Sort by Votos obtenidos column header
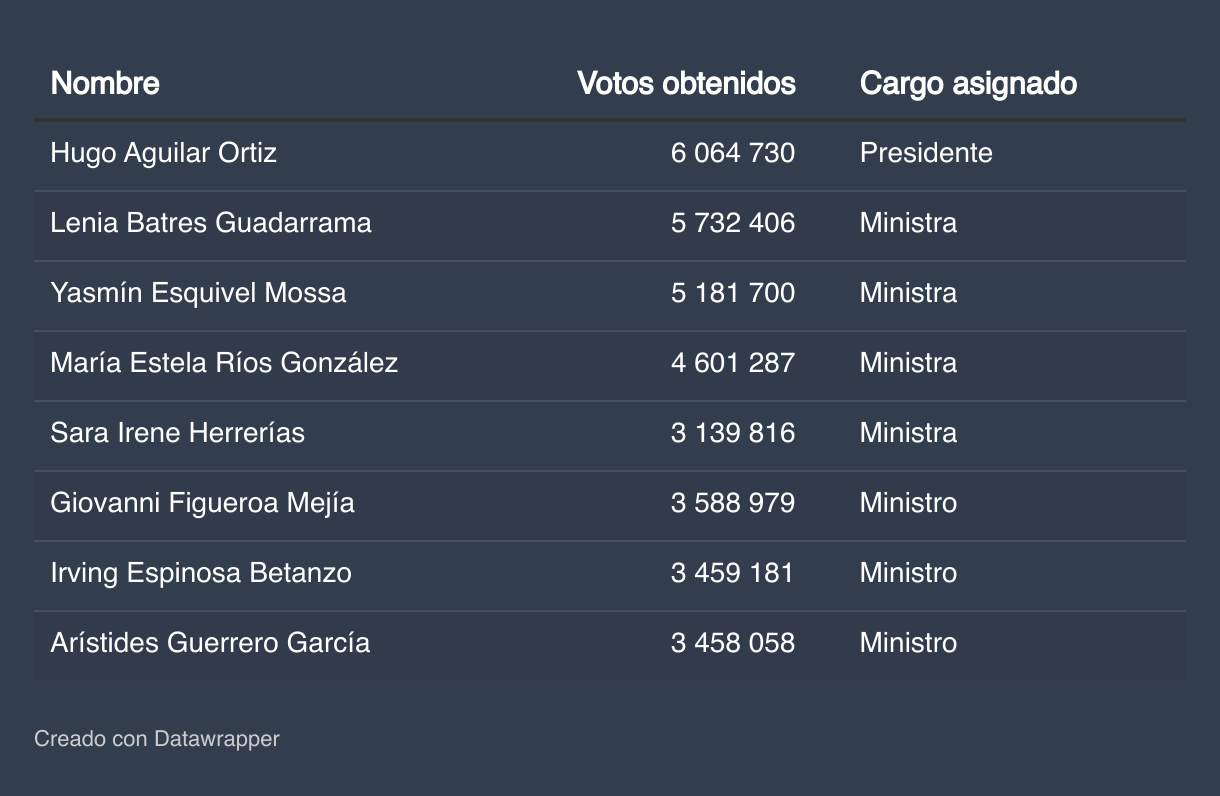1220x796 pixels. (x=686, y=83)
